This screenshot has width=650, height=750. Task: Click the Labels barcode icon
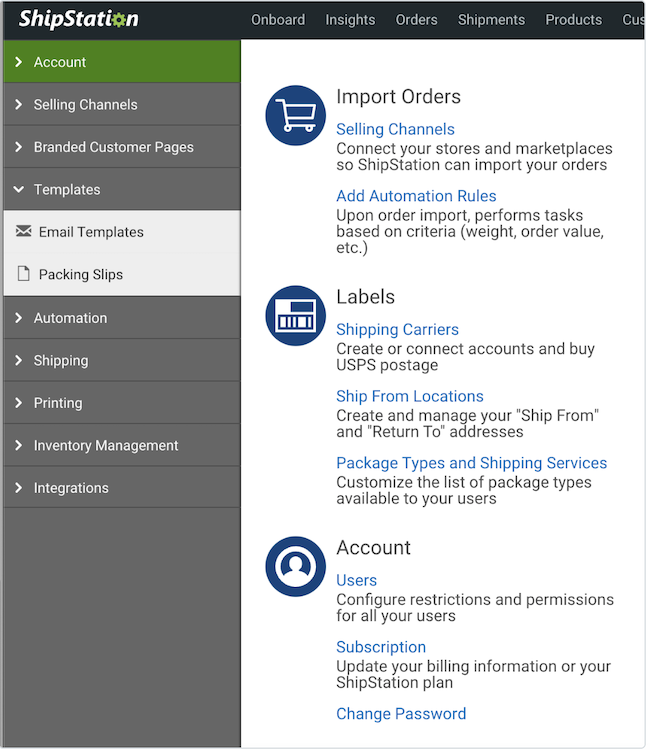(x=296, y=316)
